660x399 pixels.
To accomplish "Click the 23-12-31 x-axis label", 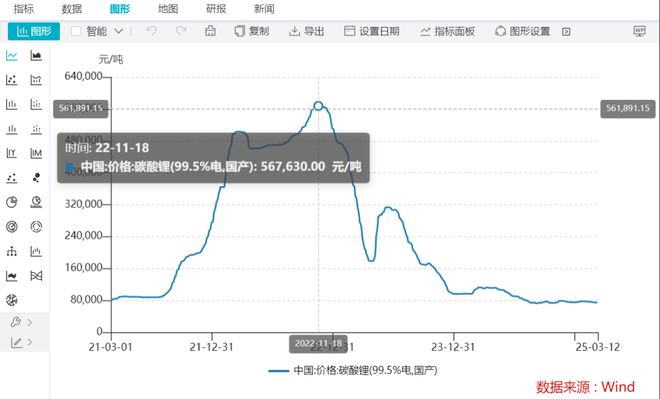I will 453,347.
